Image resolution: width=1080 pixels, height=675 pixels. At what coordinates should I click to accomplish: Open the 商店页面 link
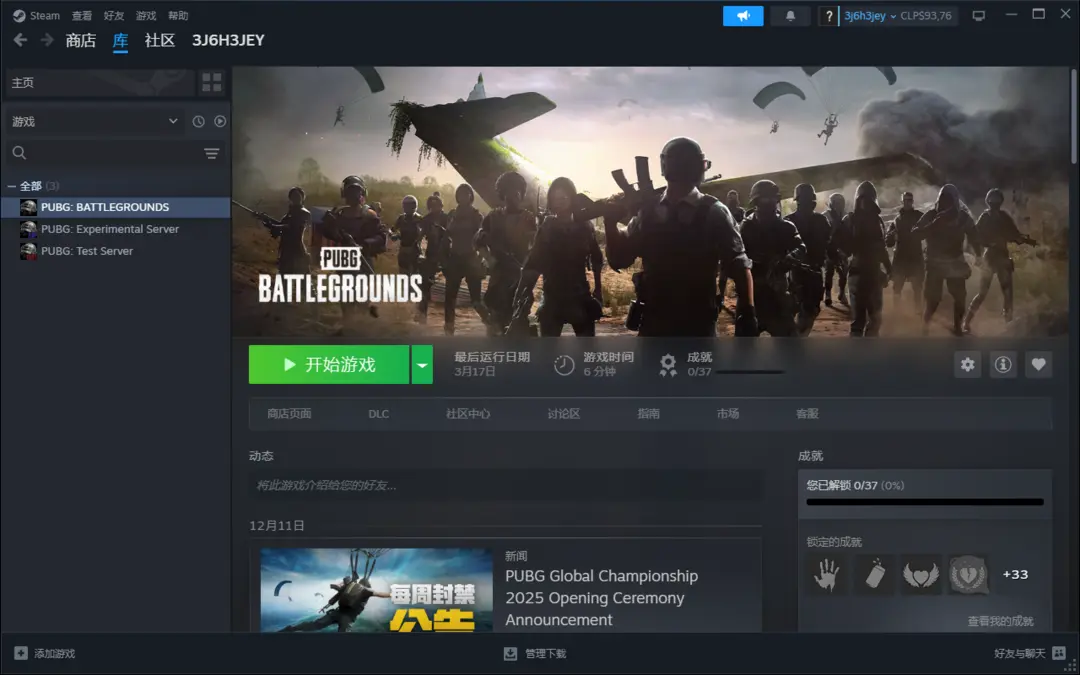click(x=289, y=413)
